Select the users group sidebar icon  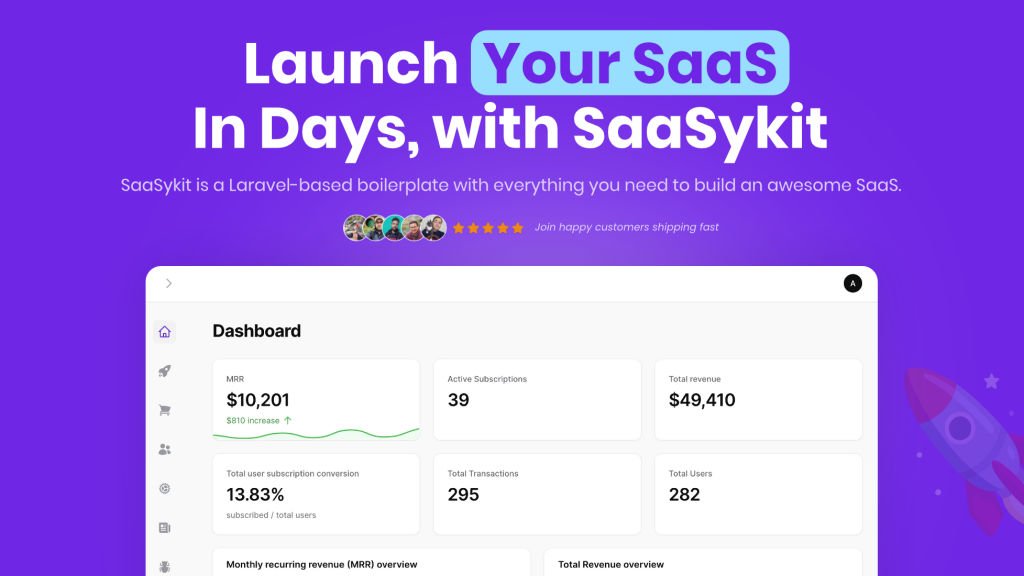[165, 449]
